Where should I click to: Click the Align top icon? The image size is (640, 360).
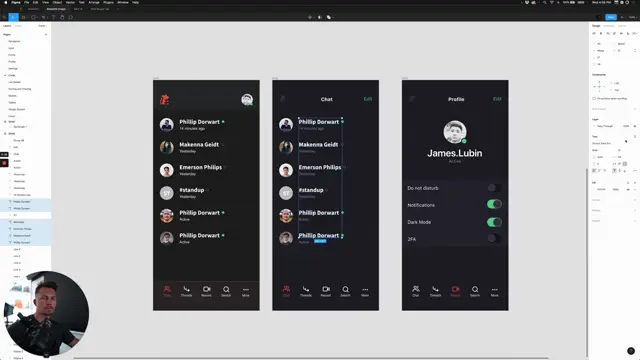(x=614, y=33)
